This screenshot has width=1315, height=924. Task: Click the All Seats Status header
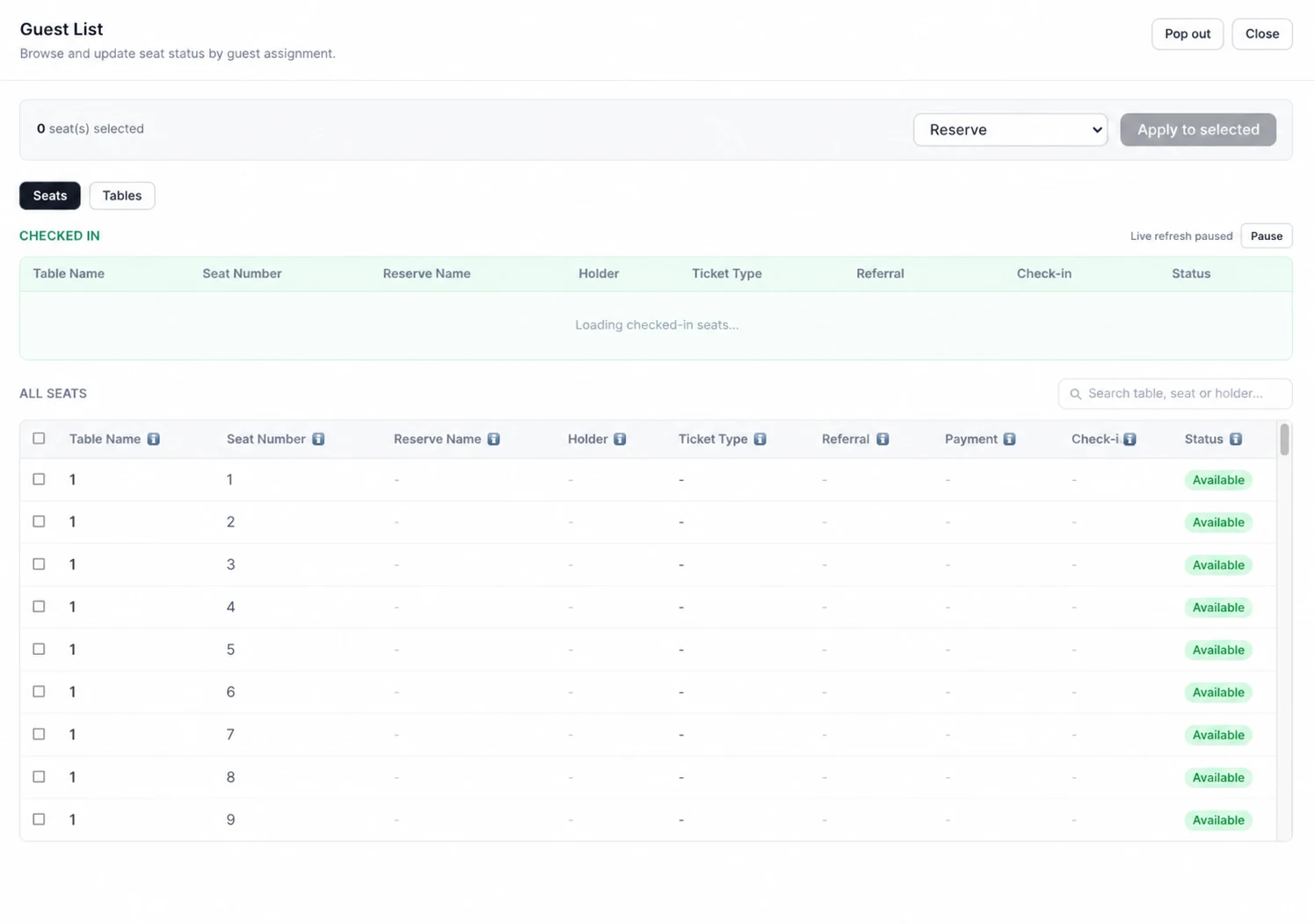[x=1204, y=439]
